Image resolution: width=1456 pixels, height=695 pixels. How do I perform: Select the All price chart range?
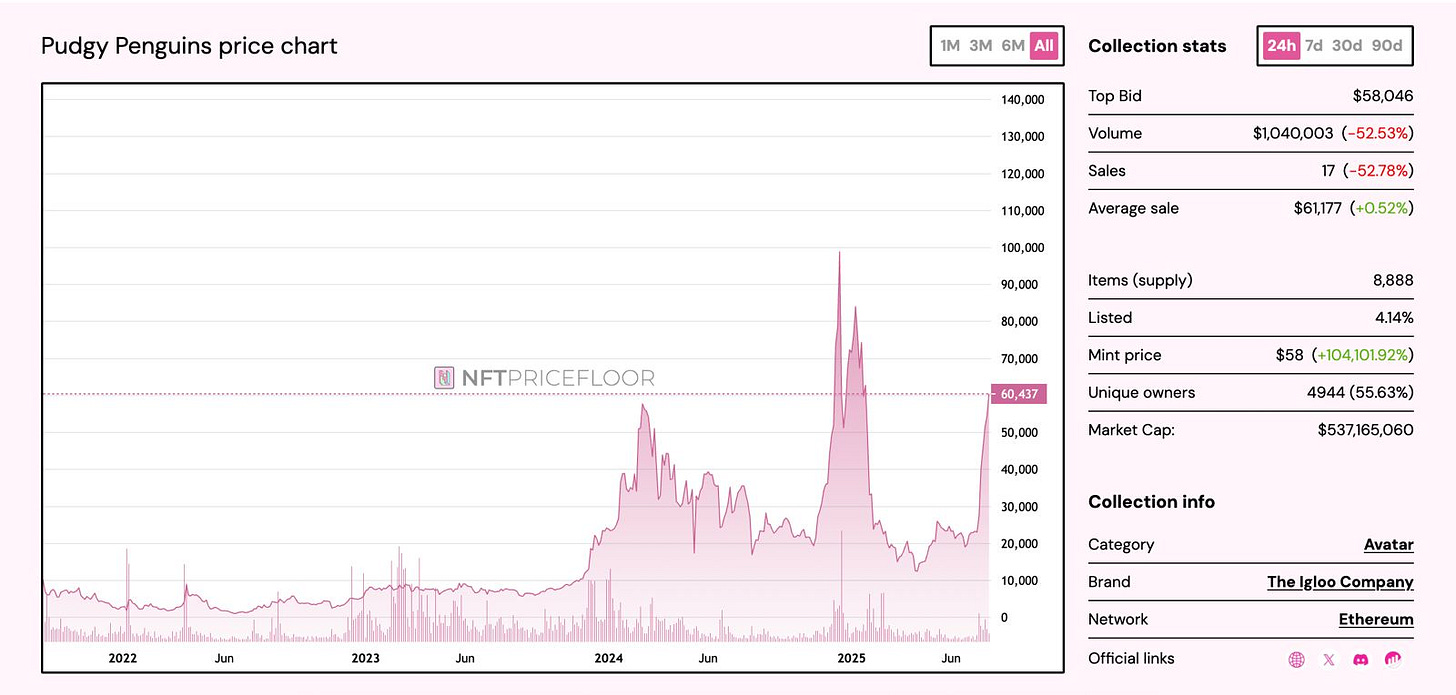pos(1044,45)
